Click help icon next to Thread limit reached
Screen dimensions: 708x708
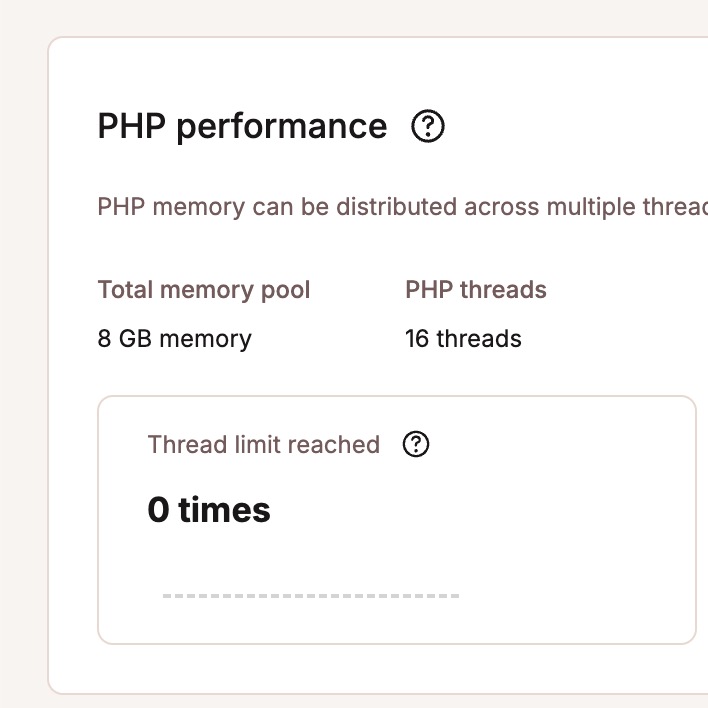(x=415, y=445)
